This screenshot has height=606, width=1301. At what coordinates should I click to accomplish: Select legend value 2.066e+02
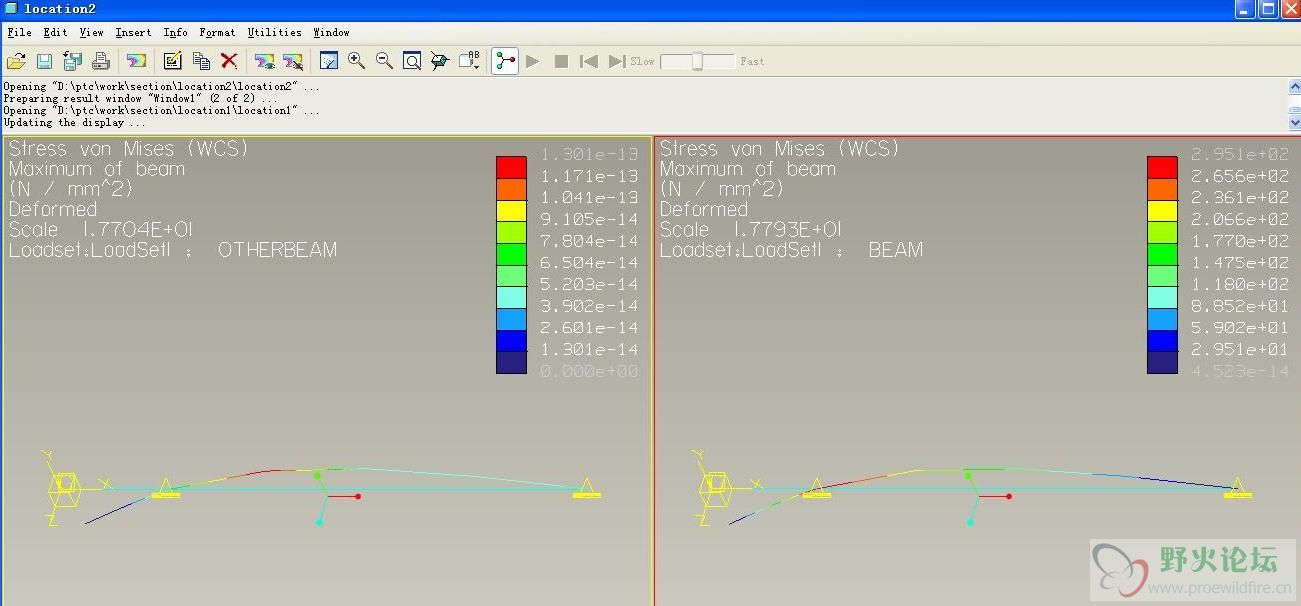click(1240, 219)
